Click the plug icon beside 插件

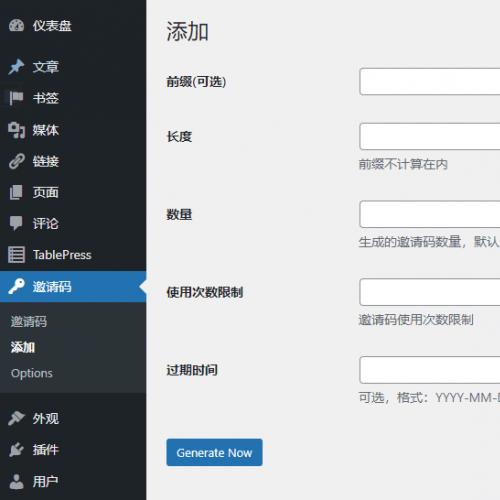pos(16,450)
